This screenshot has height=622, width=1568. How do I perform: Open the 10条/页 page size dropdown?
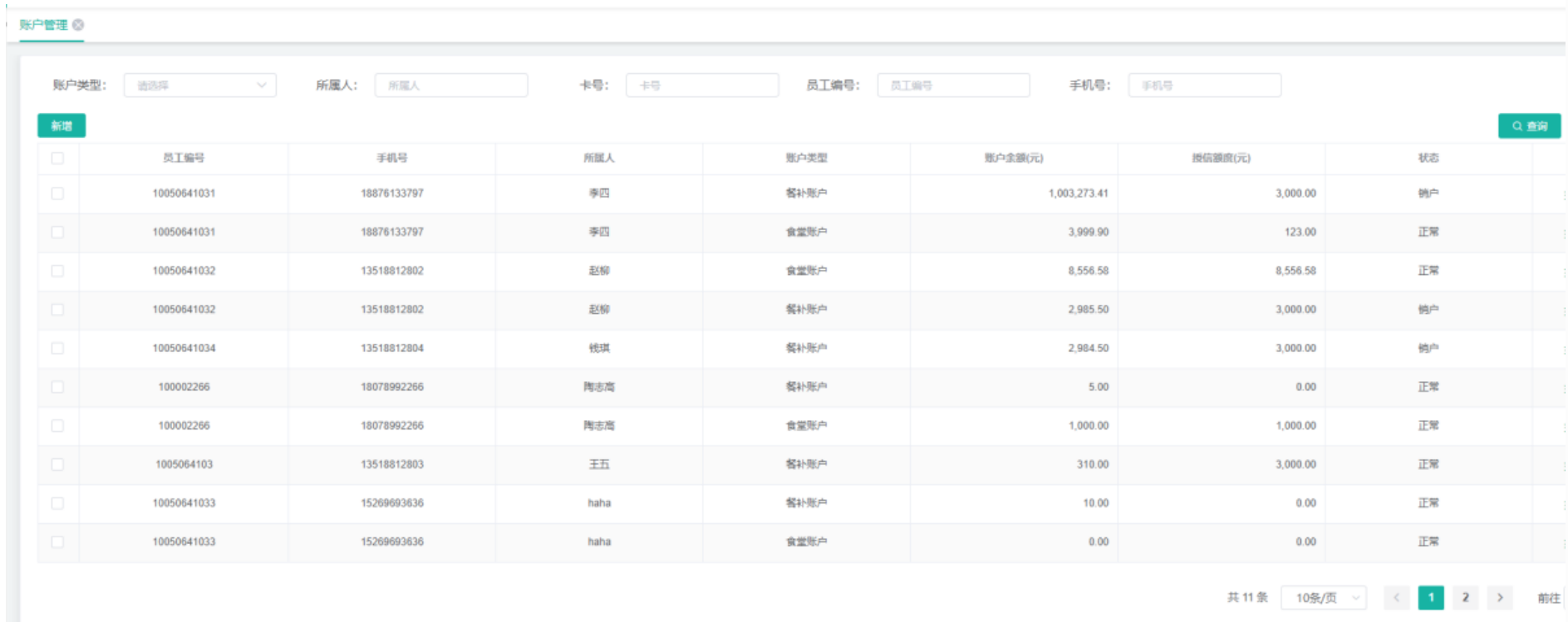coord(1323,598)
